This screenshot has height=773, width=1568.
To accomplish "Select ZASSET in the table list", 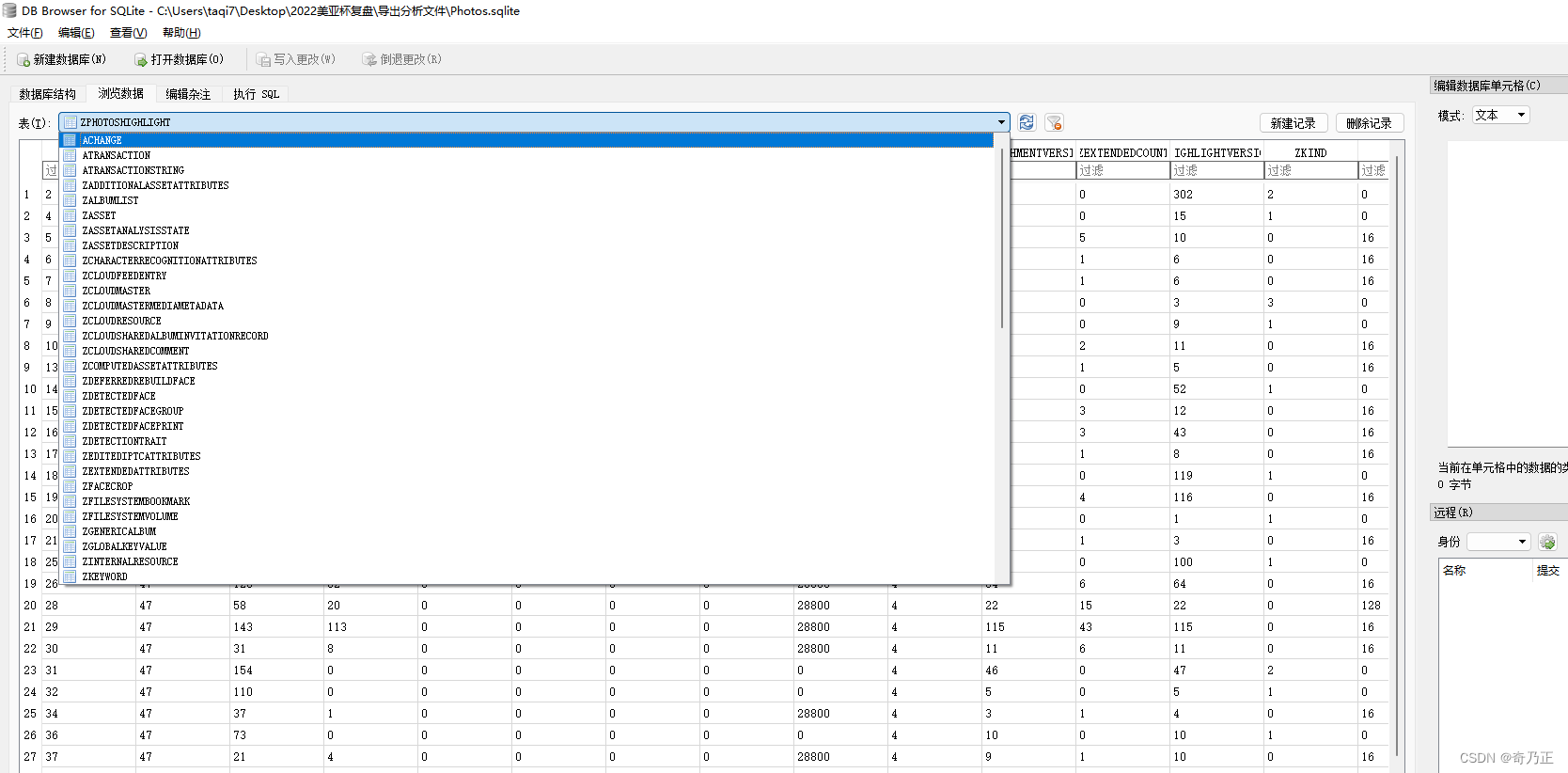I will coord(527,215).
